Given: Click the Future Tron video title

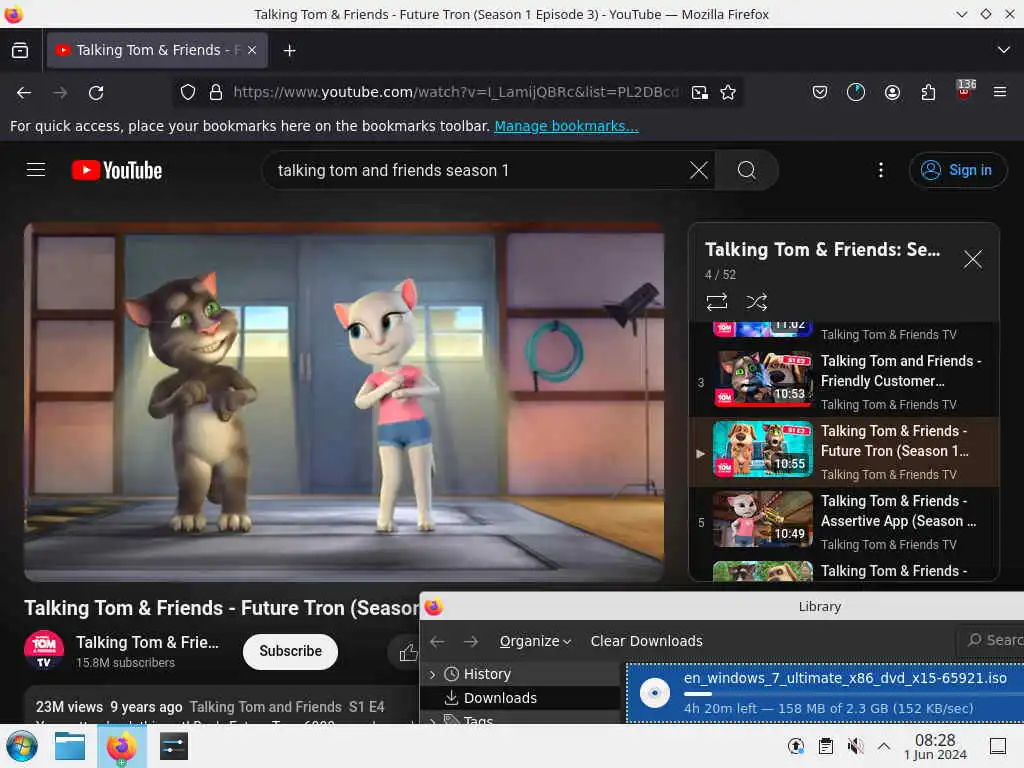Looking at the screenshot, I should click(221, 608).
